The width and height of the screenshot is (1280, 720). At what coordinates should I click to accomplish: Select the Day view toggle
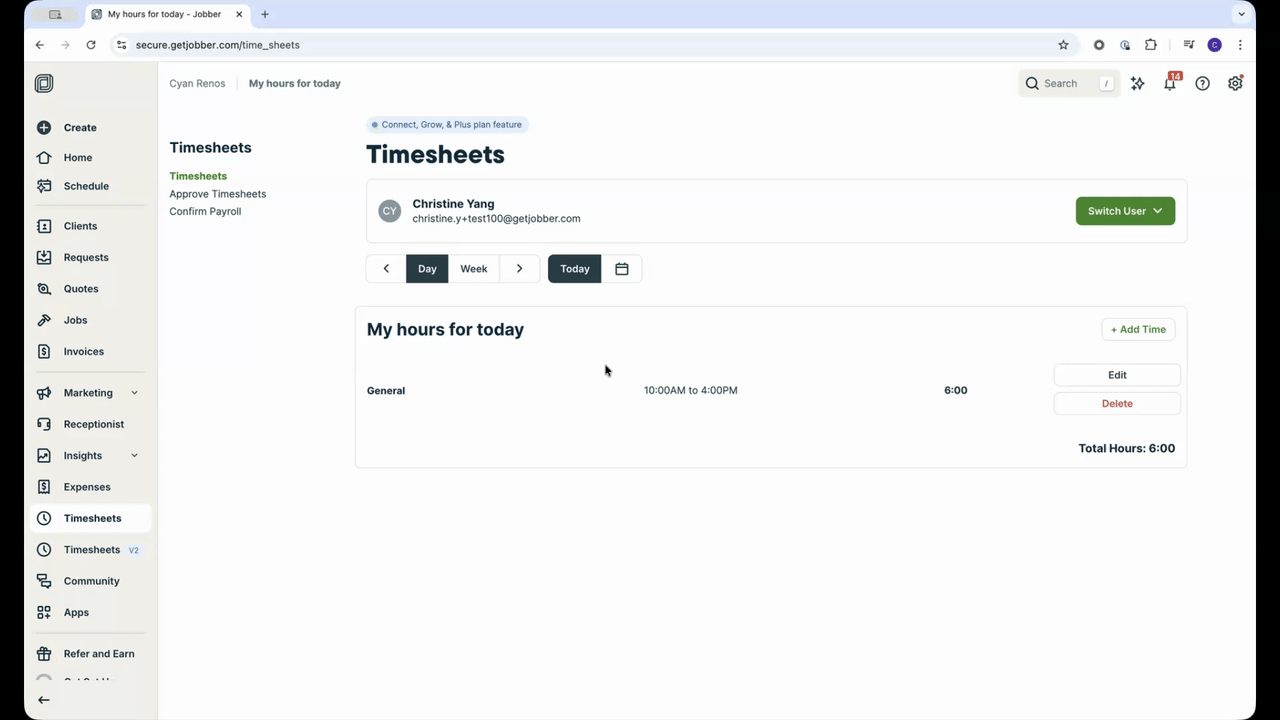427,269
